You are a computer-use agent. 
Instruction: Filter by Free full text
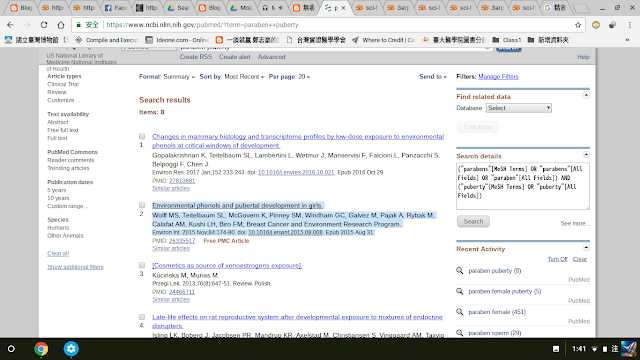(x=63, y=130)
